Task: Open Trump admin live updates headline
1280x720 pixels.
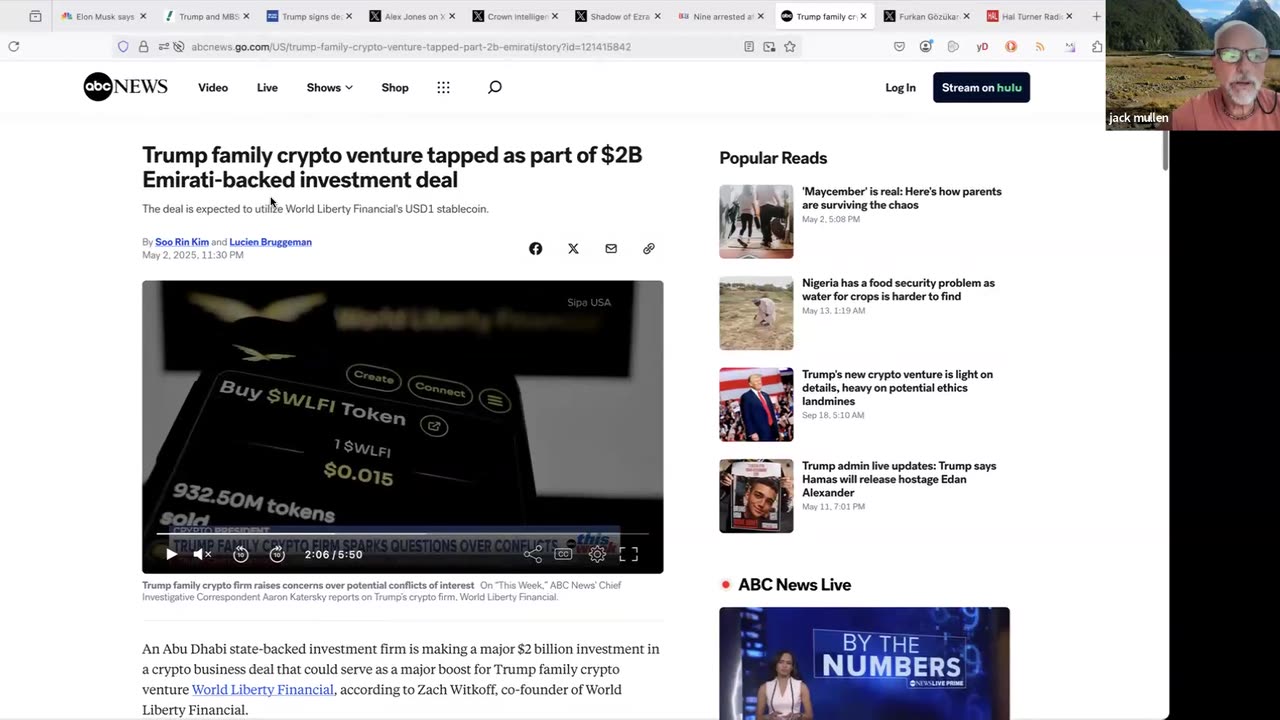Action: pos(899,479)
